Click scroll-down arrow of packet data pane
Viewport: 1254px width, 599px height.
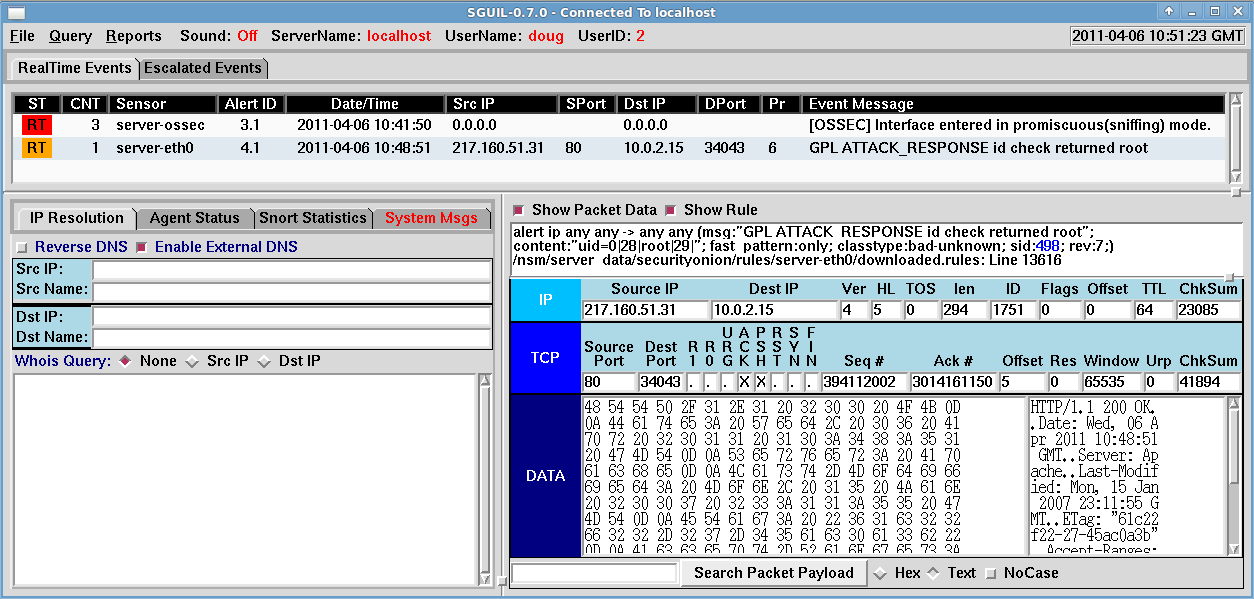[x=1234, y=548]
